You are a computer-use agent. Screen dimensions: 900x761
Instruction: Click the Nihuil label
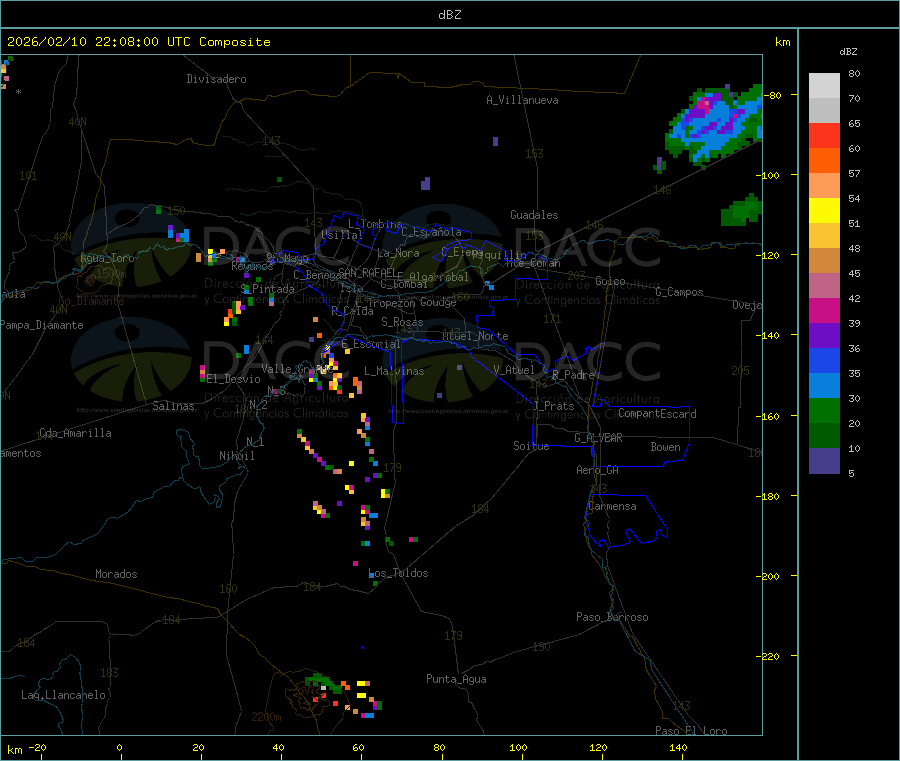tap(237, 456)
